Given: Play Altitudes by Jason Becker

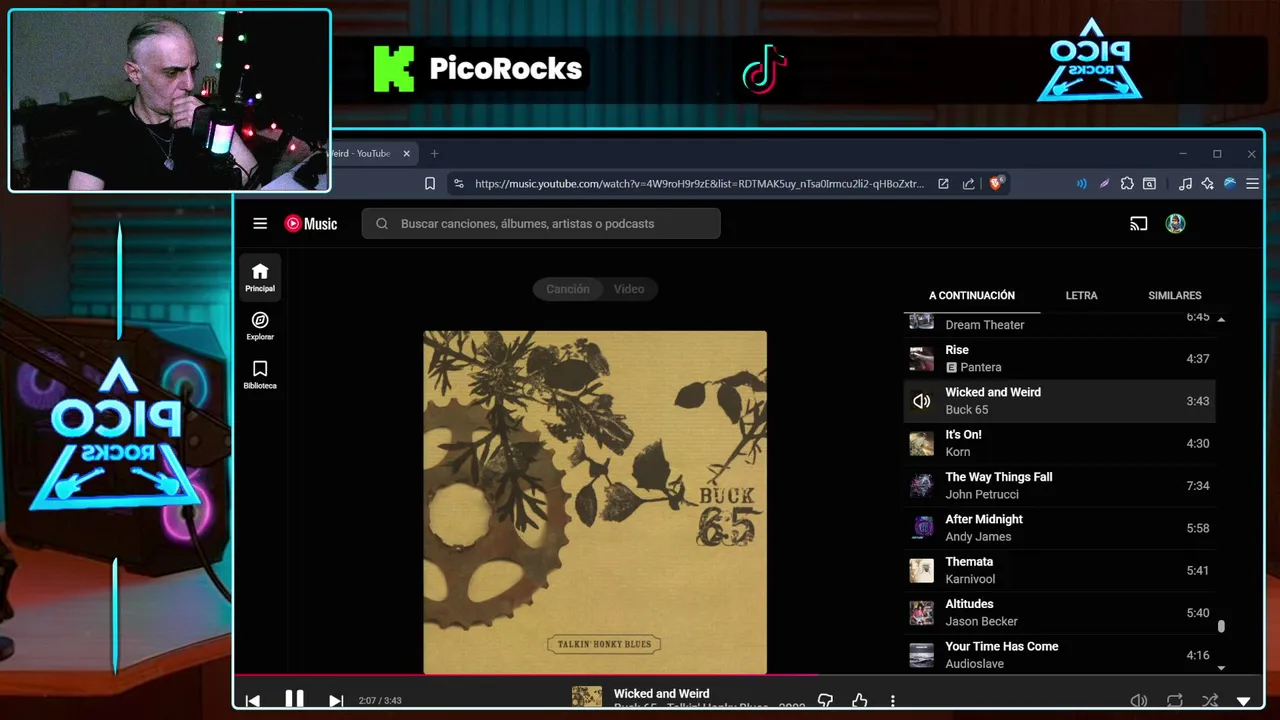Looking at the screenshot, I should tap(1059, 612).
